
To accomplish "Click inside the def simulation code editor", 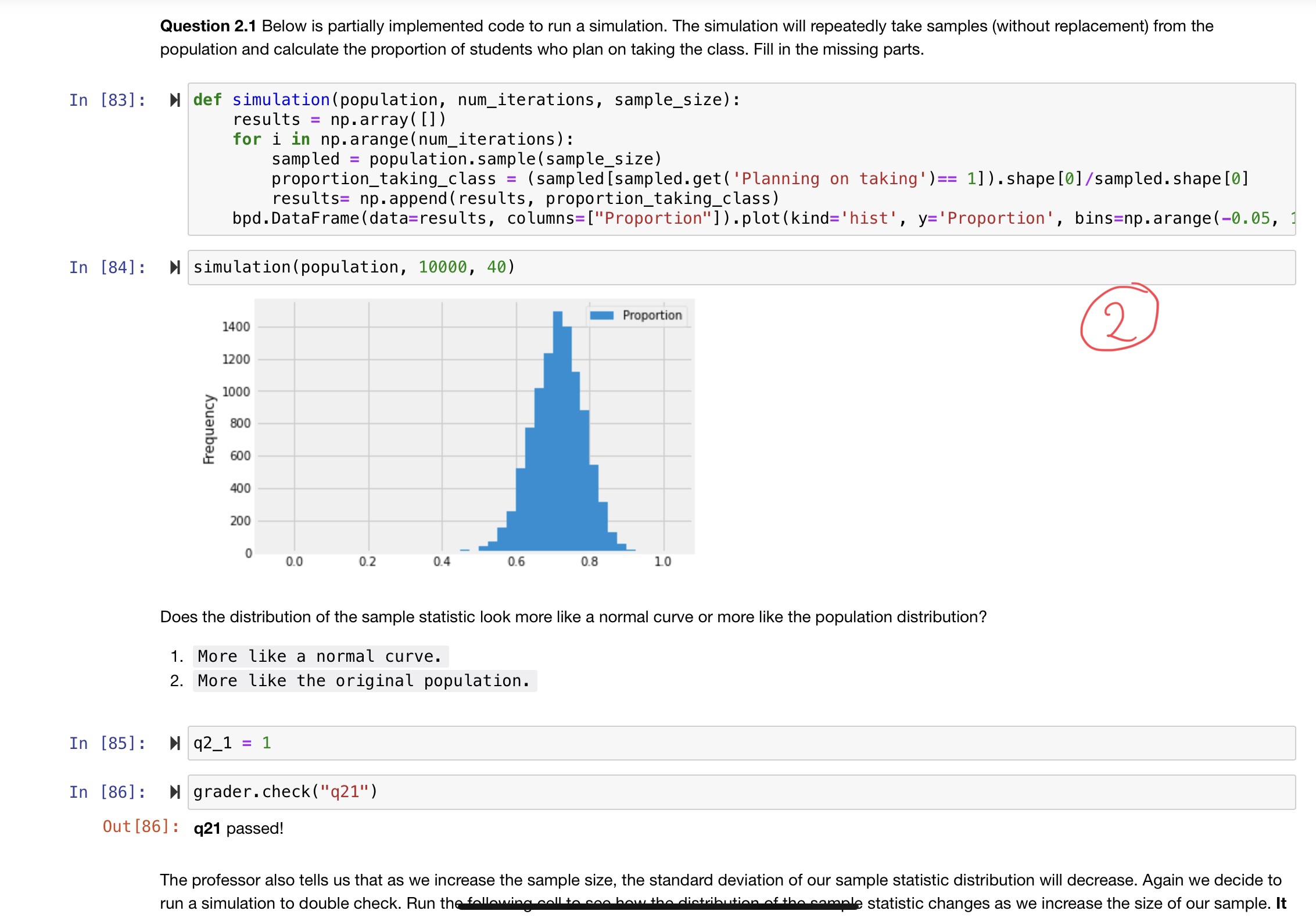I will click(697, 159).
